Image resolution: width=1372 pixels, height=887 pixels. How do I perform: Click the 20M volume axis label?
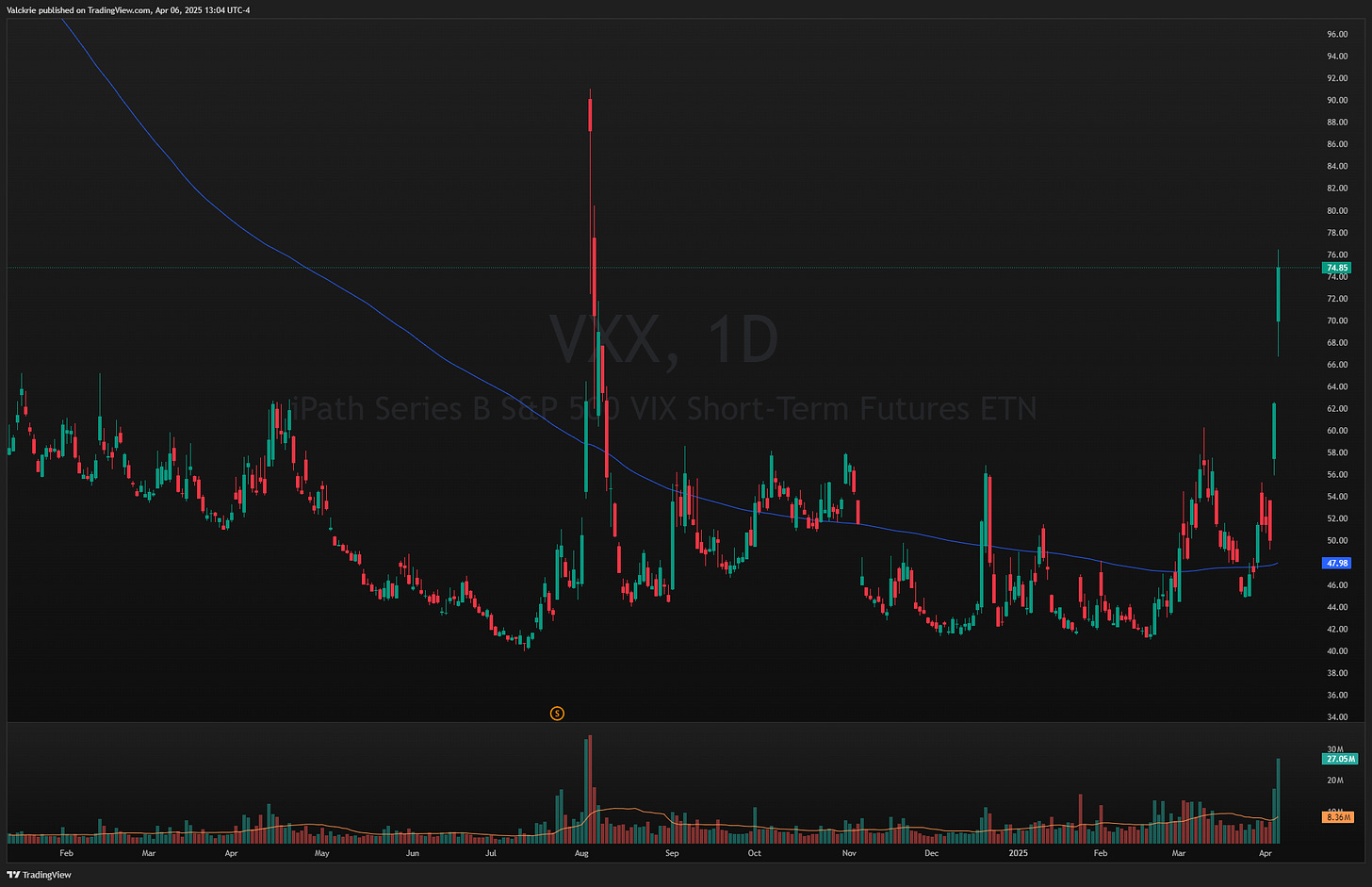click(x=1334, y=780)
